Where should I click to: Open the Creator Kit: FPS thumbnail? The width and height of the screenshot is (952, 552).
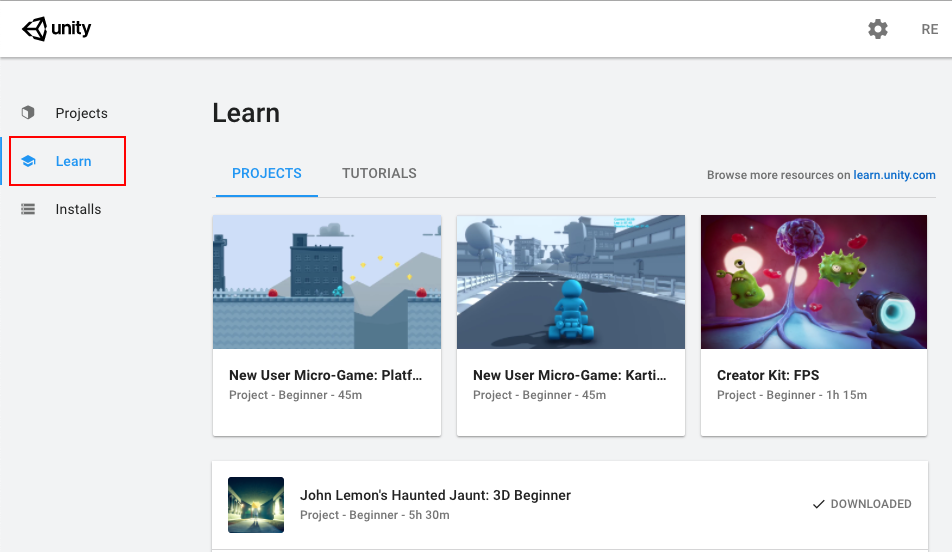814,282
